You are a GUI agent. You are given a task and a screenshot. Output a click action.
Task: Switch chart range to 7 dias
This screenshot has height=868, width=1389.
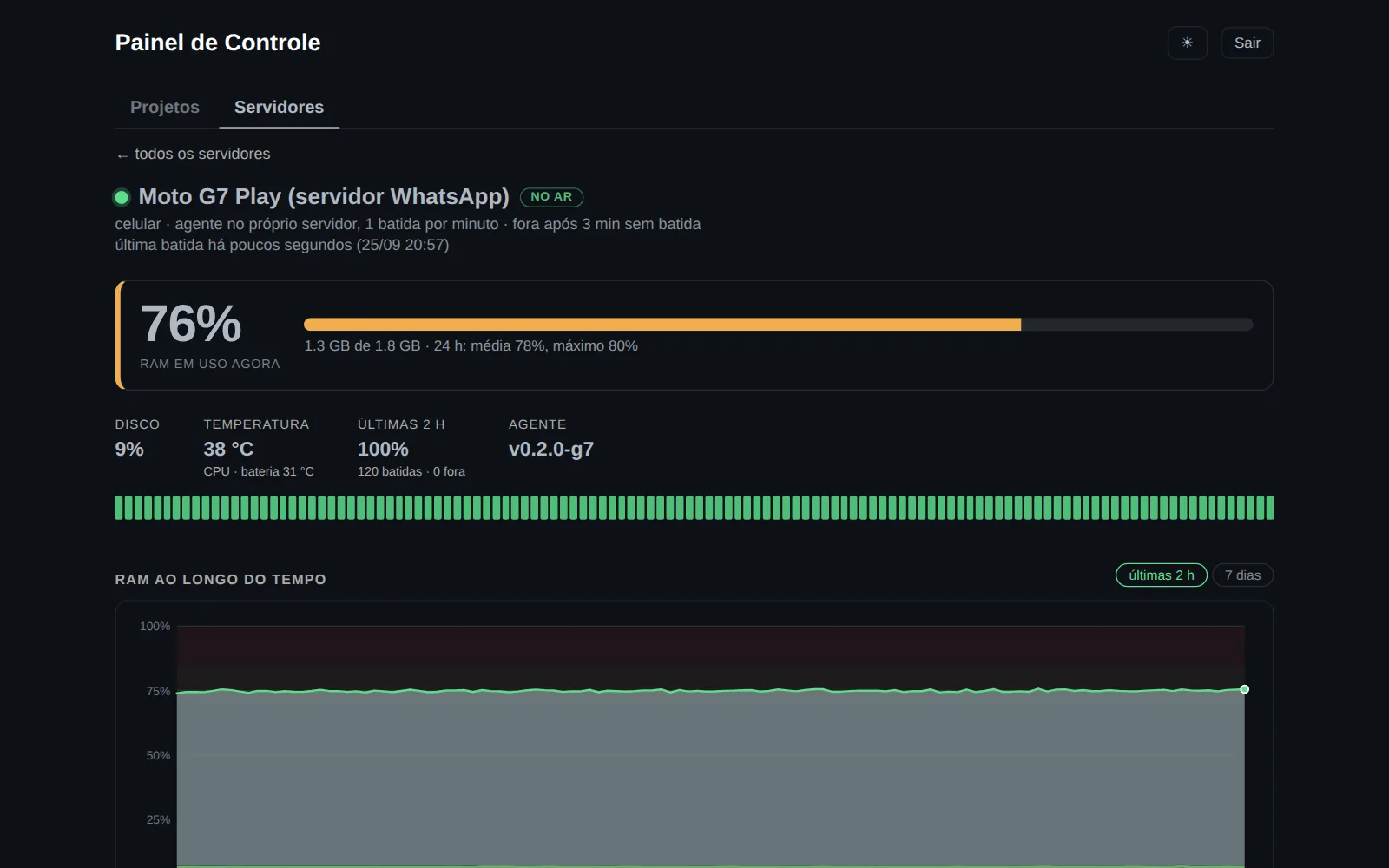[1242, 575]
